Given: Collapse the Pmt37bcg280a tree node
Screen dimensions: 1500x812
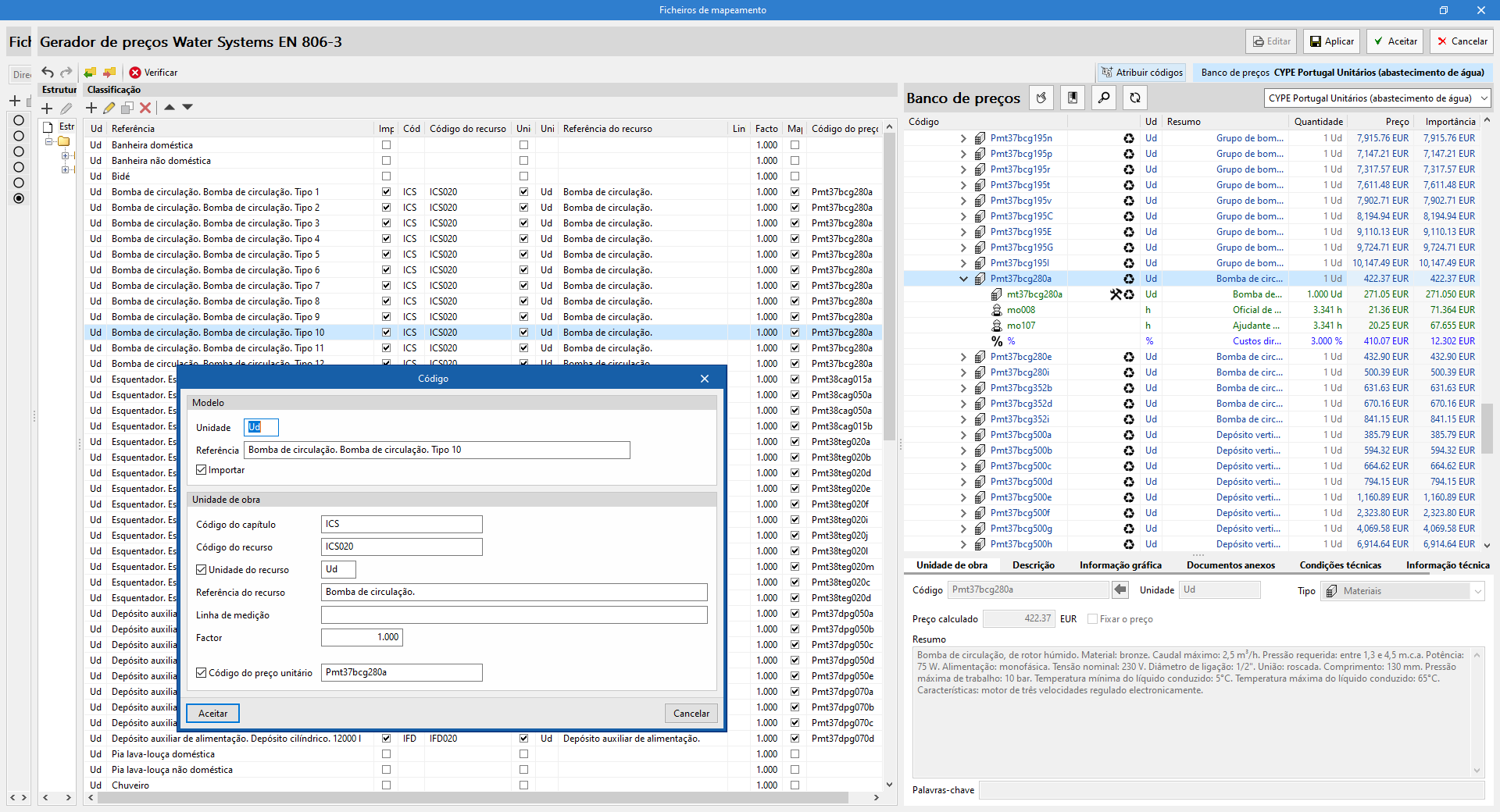Looking at the screenshot, I should pyautogui.click(x=963, y=279).
